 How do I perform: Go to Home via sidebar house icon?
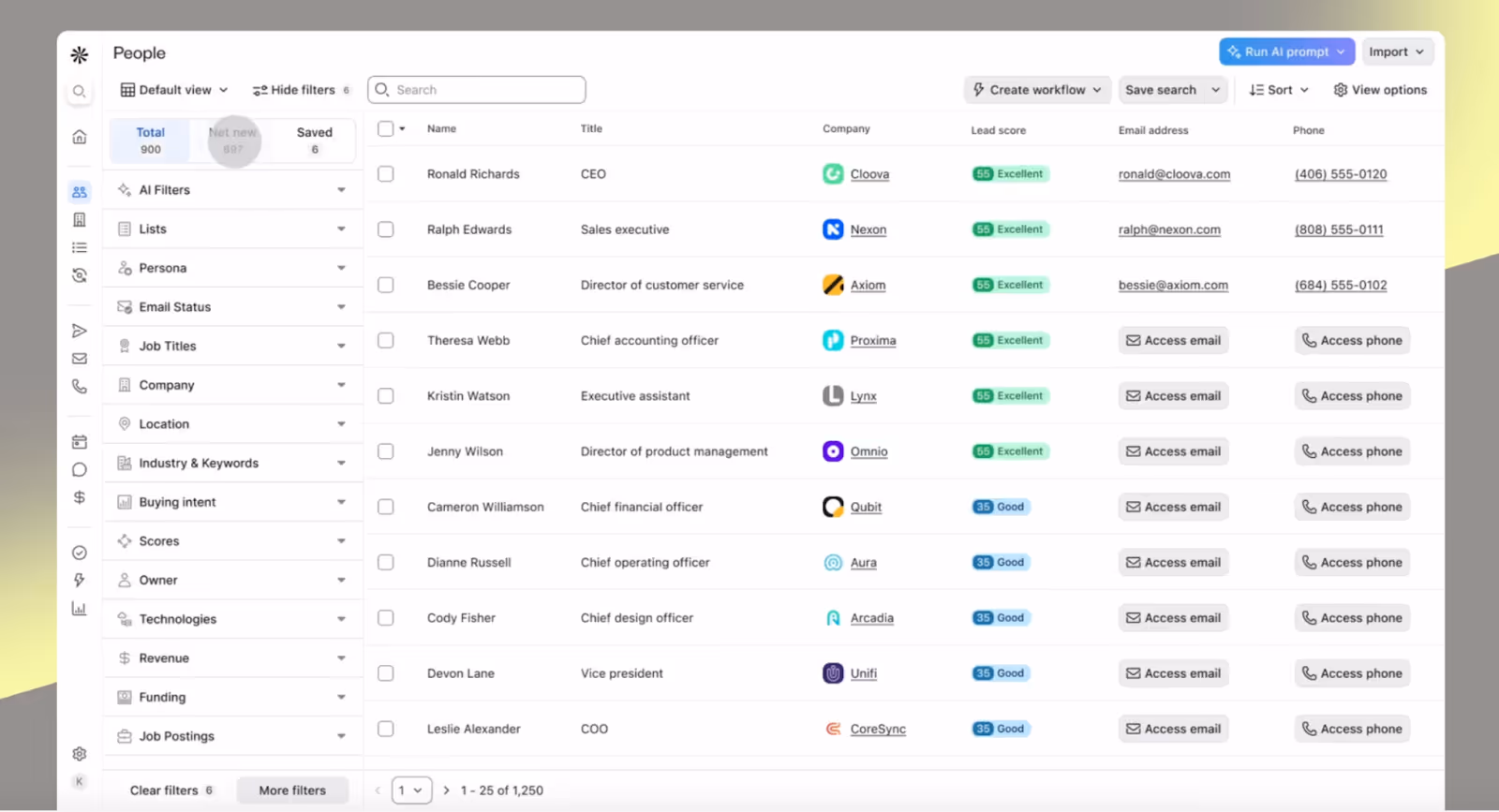80,137
